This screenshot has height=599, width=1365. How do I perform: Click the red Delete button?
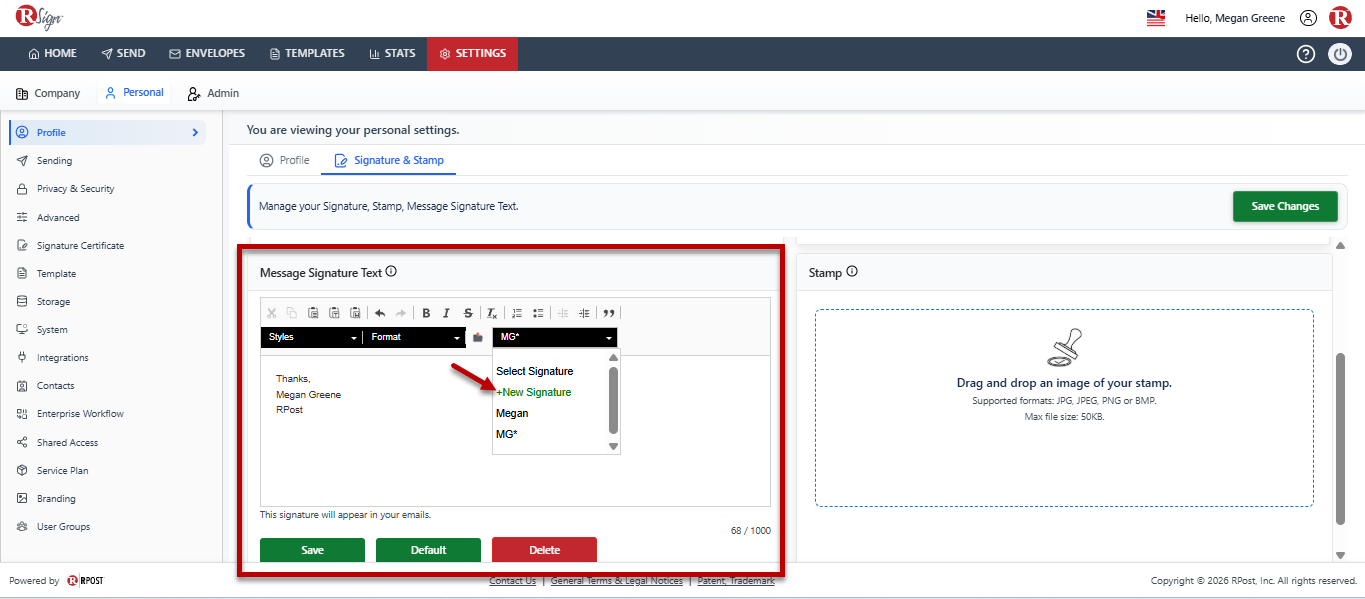click(544, 550)
